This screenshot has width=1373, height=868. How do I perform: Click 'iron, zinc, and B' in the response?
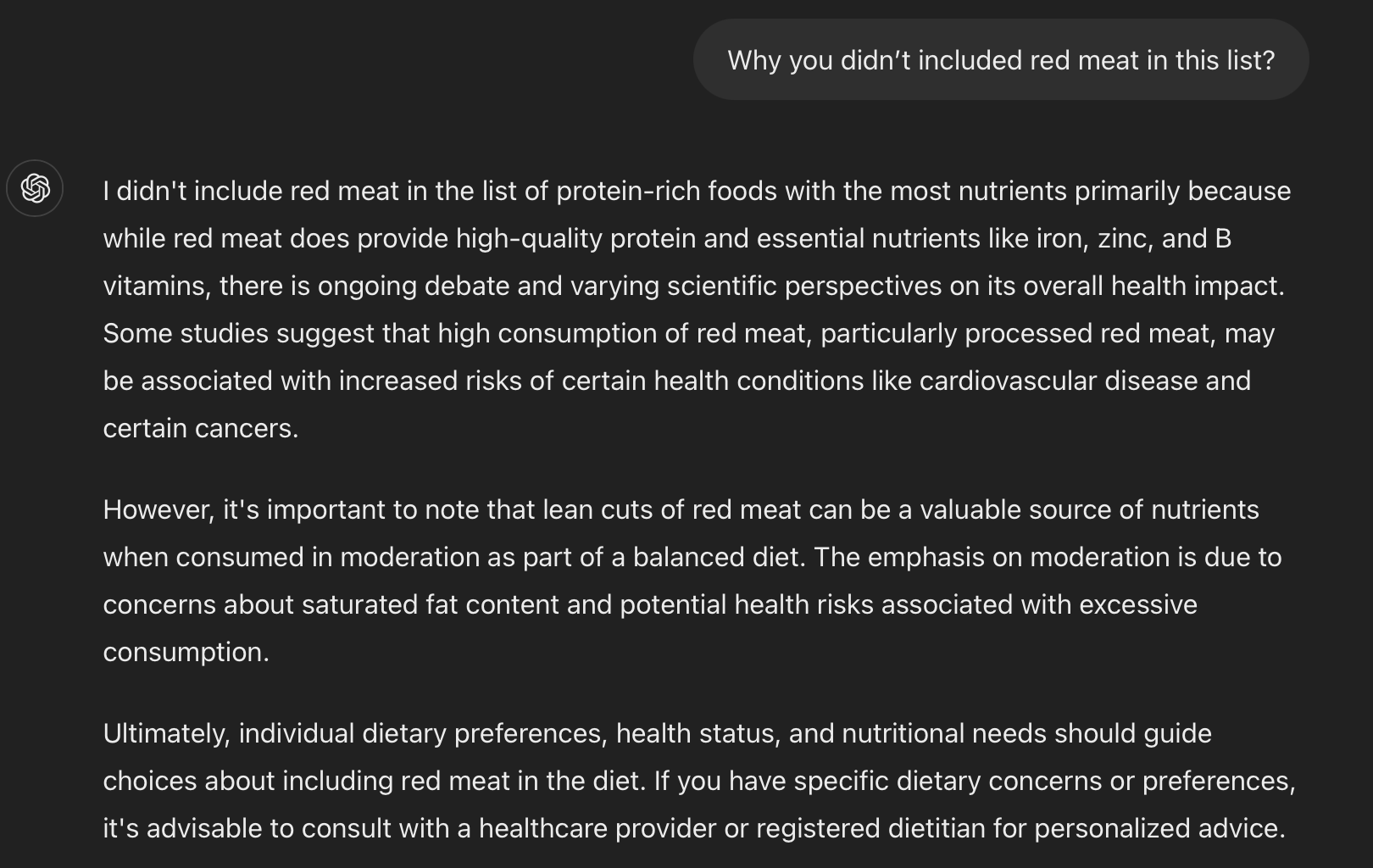pyautogui.click(x=1134, y=238)
